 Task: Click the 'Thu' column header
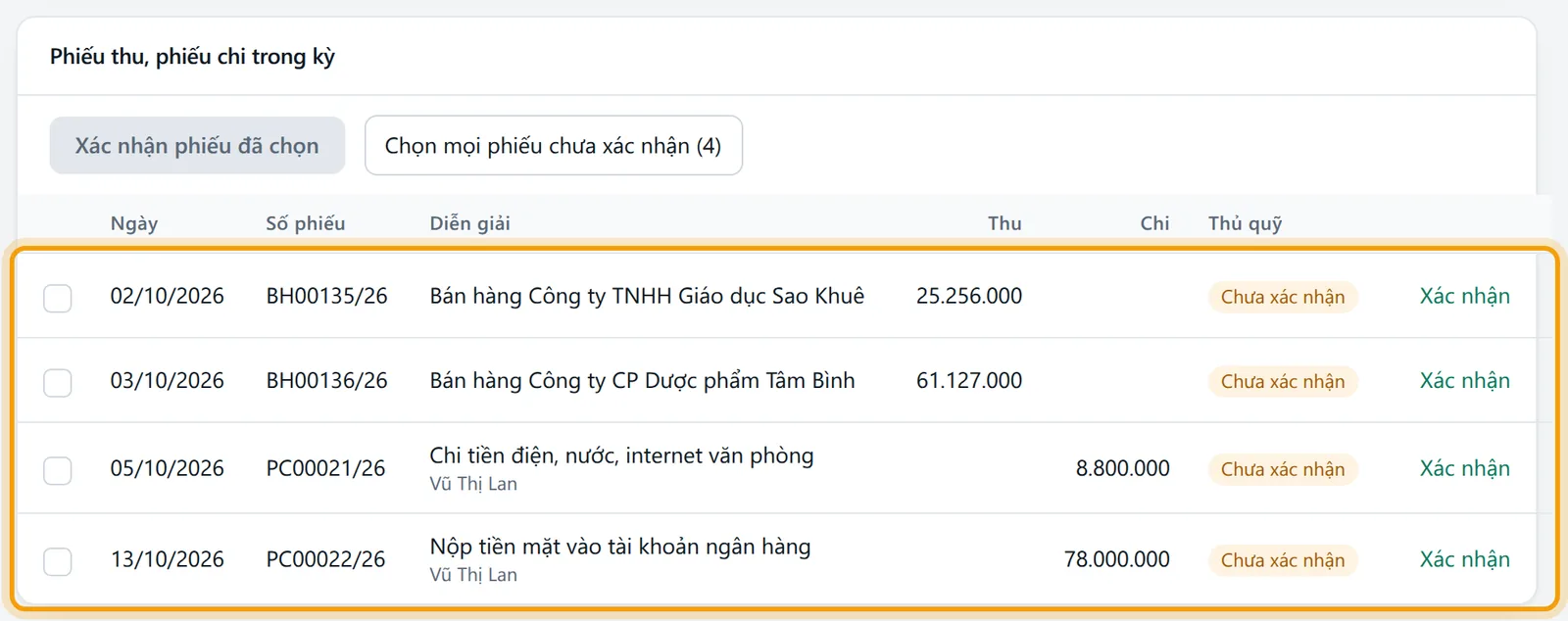1004,223
